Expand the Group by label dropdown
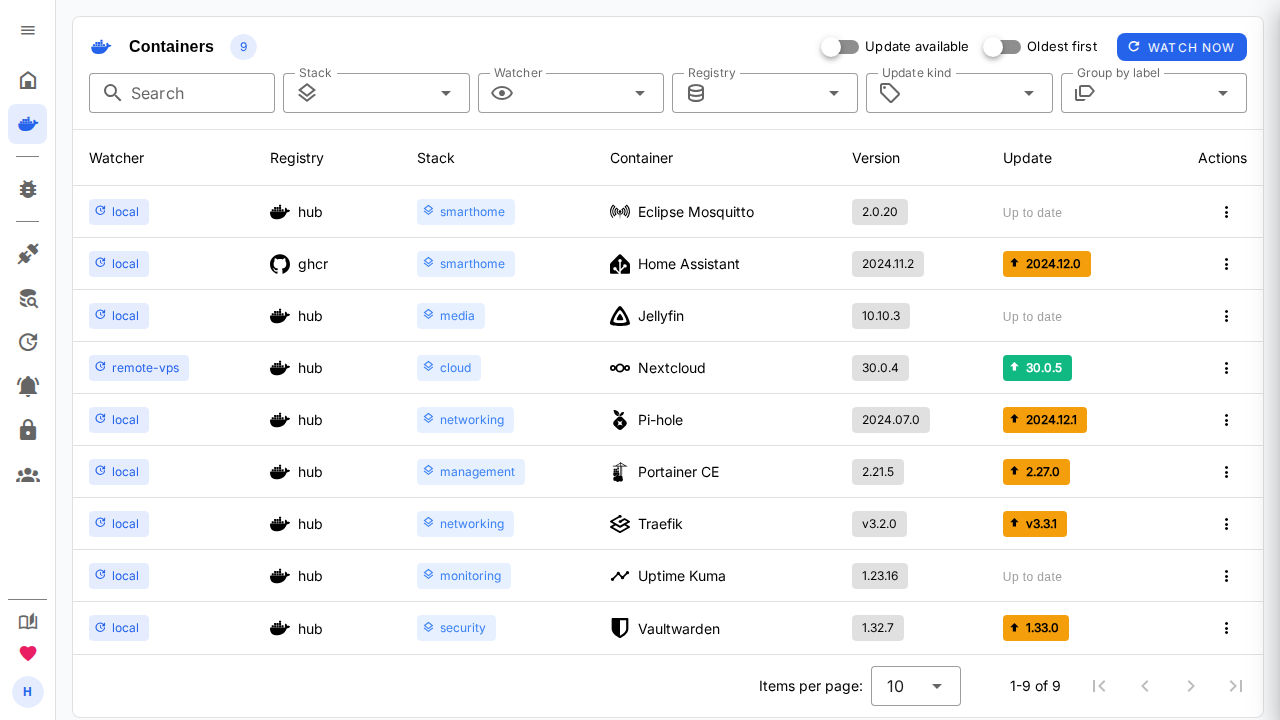This screenshot has width=1280, height=720. click(x=1154, y=93)
